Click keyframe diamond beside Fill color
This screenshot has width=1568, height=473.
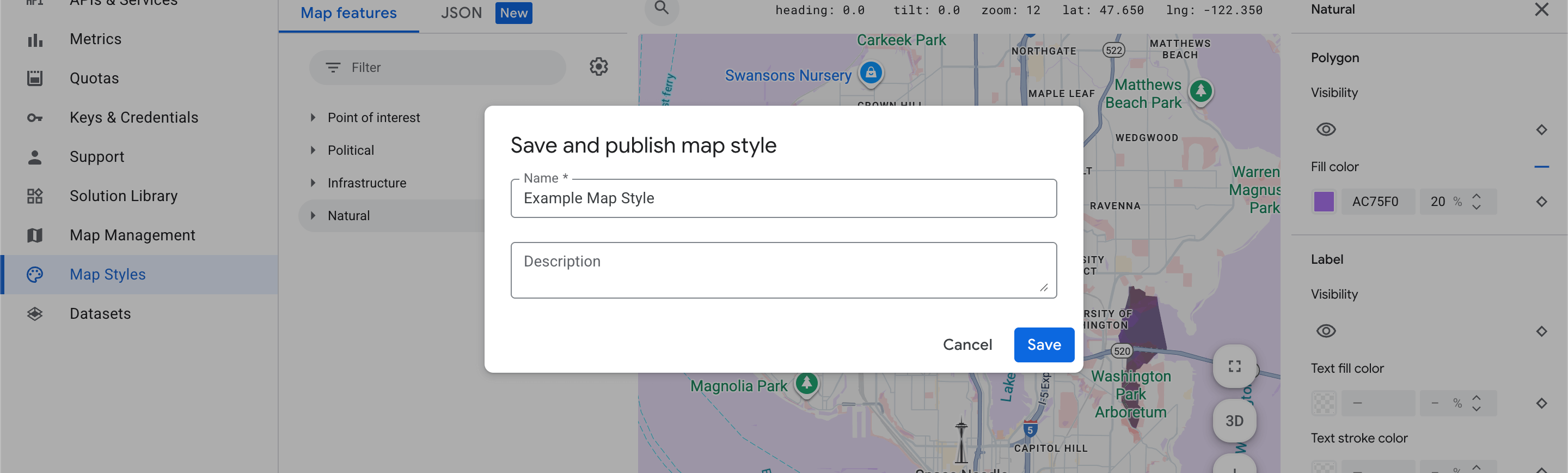pyautogui.click(x=1541, y=201)
